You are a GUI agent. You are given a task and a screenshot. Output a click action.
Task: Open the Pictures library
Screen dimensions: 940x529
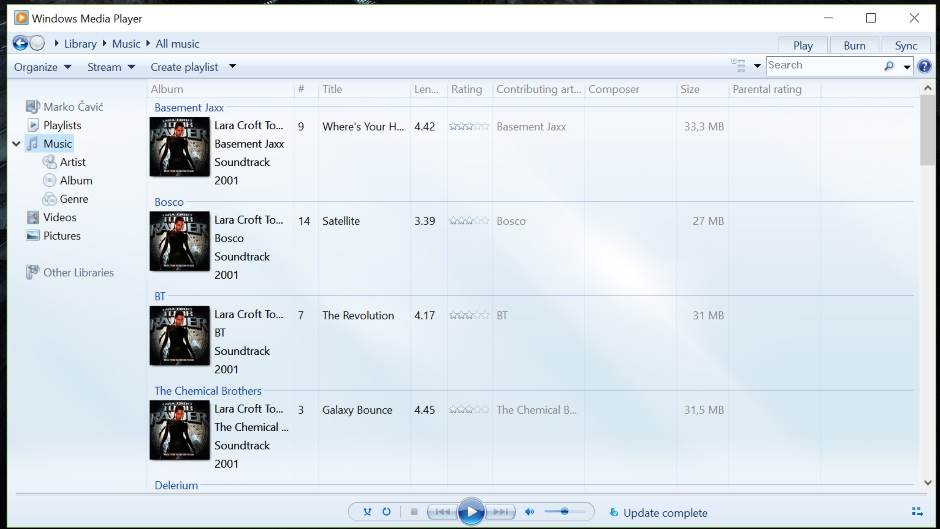61,236
